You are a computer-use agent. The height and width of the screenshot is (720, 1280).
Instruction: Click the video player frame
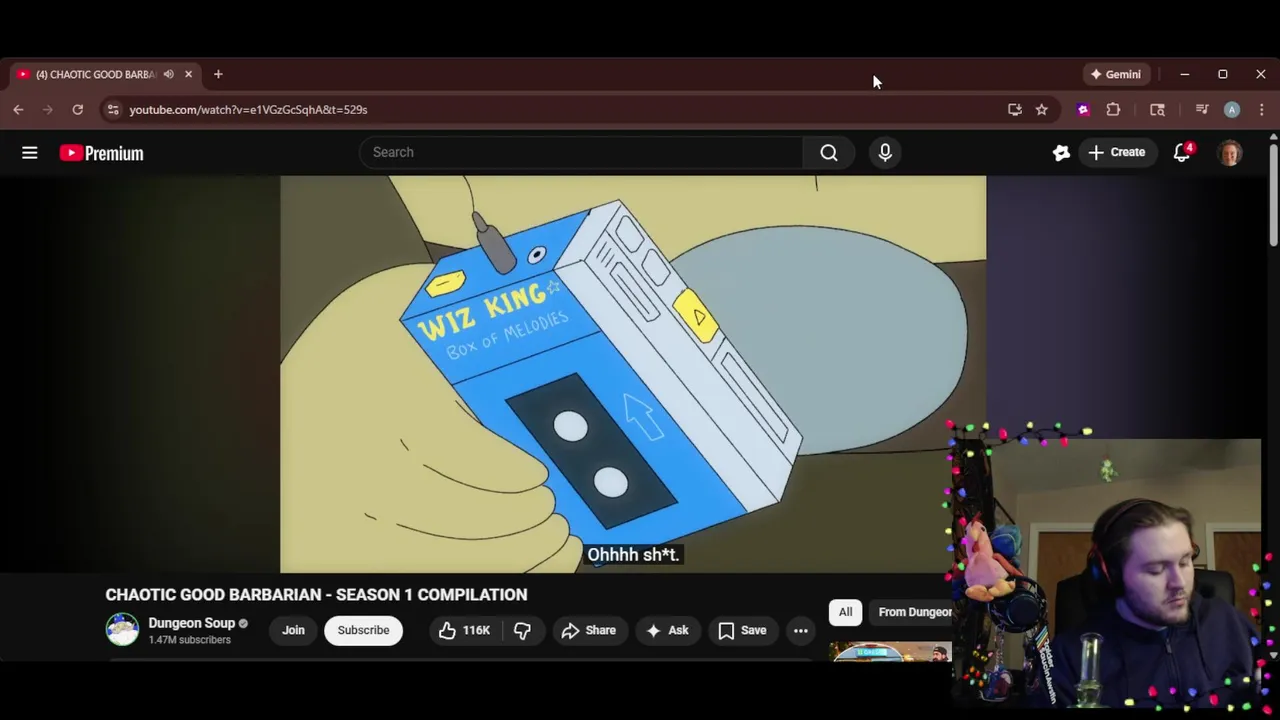point(633,374)
